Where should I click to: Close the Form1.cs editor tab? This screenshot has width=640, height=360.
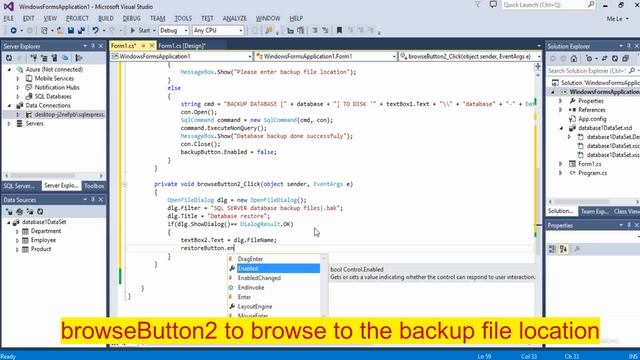click(x=152, y=46)
